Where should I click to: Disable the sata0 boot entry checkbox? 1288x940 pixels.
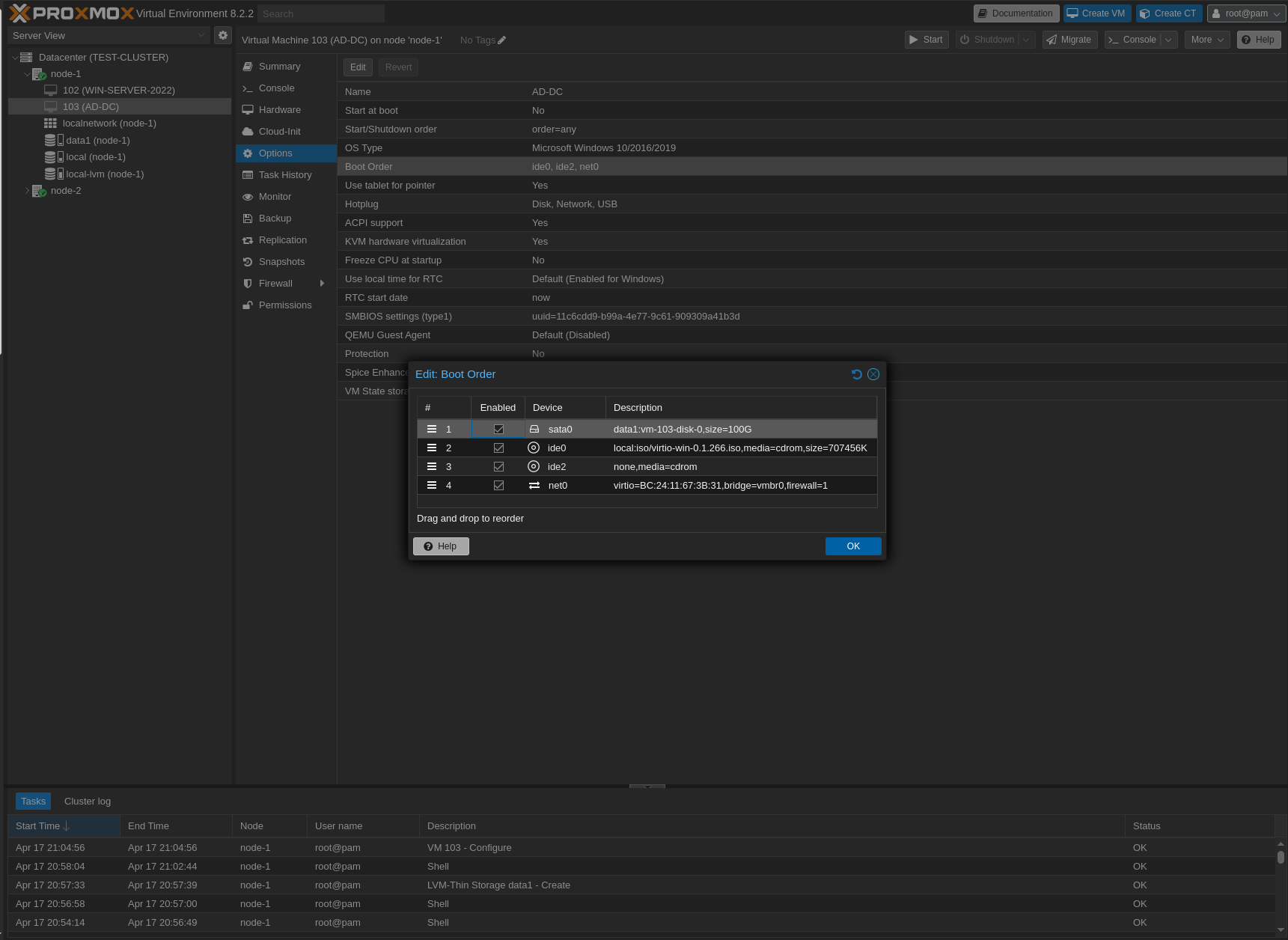pyautogui.click(x=498, y=429)
